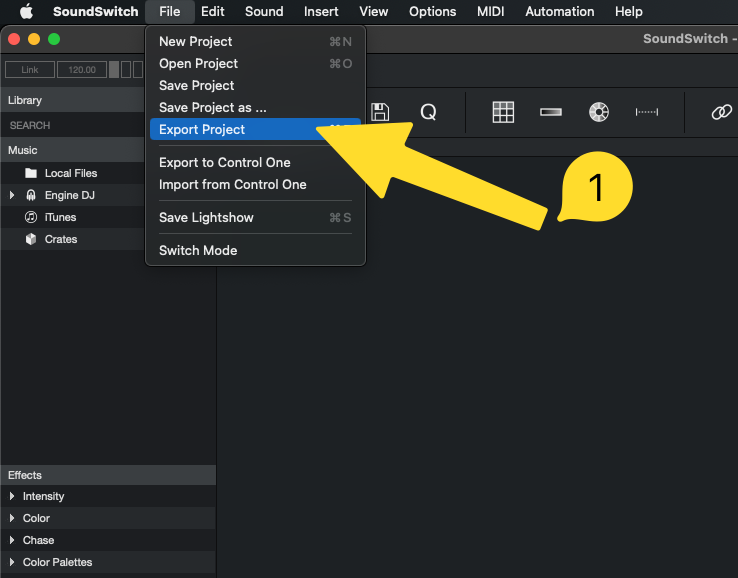The height and width of the screenshot is (578, 738).
Task: Click the grid toolbar icon
Action: [x=503, y=112]
